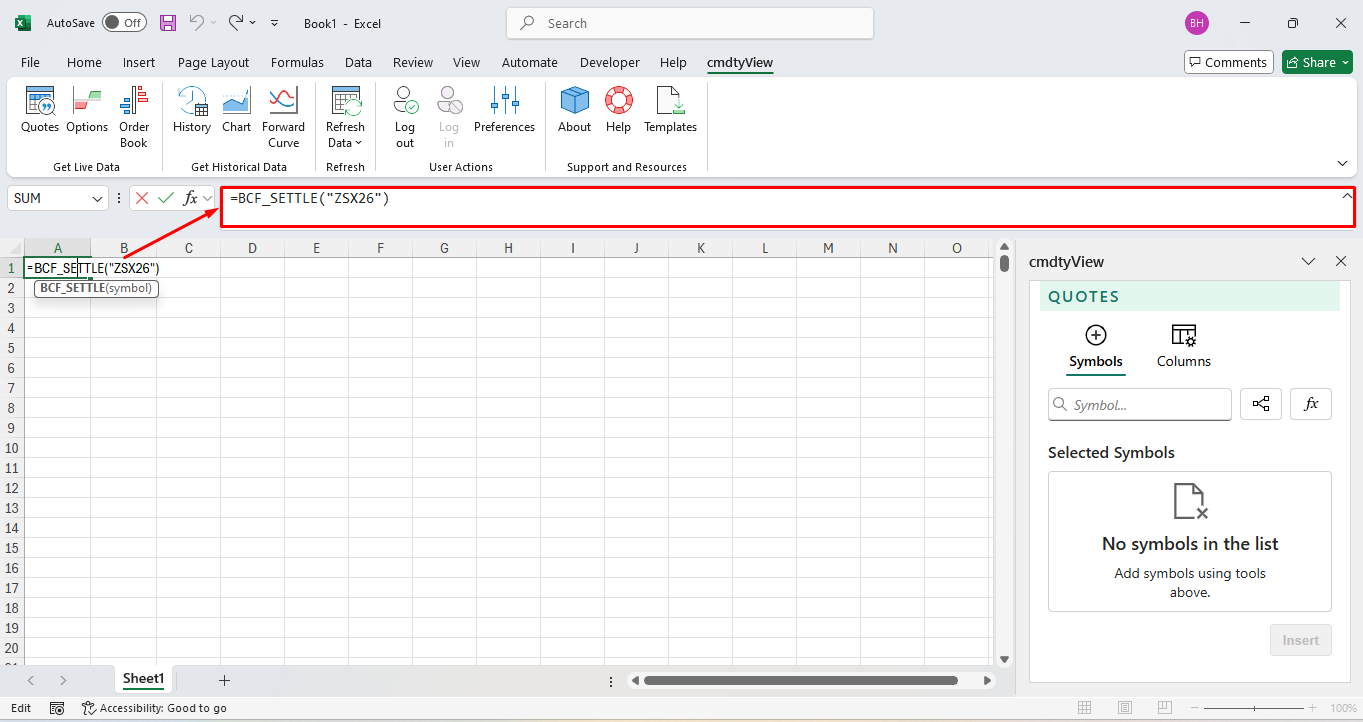1363x722 pixels.
Task: Click the Redo arrow icon
Action: point(236,22)
